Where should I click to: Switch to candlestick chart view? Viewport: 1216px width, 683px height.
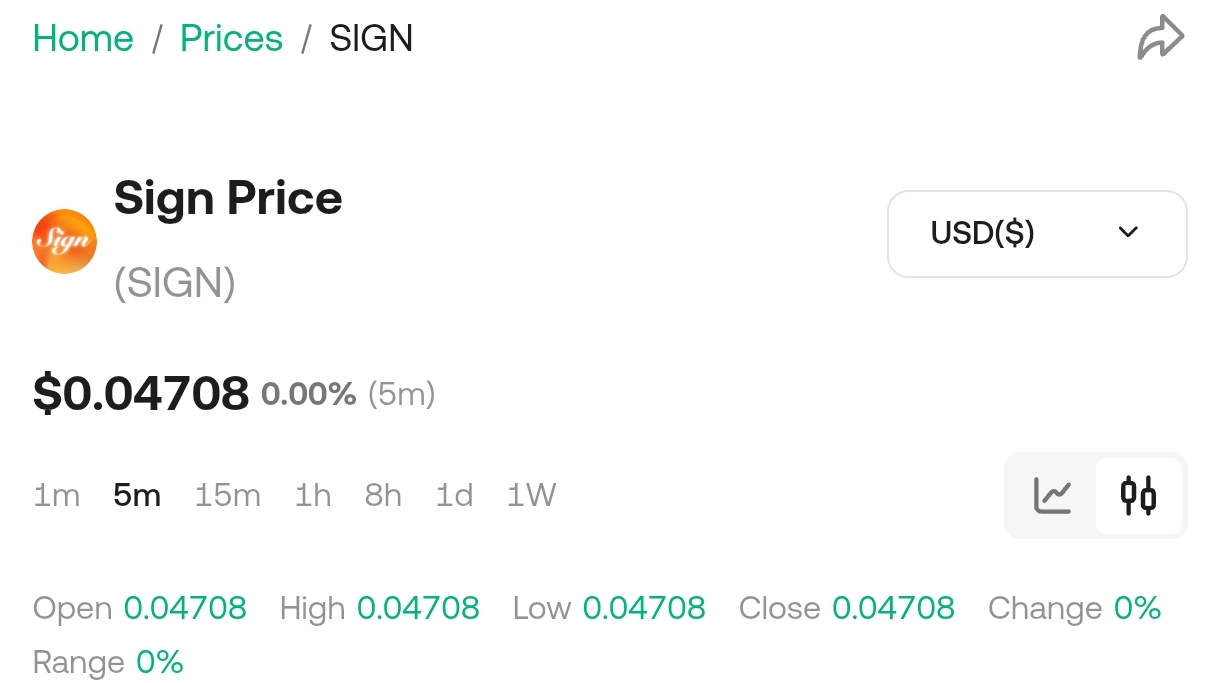[x=1138, y=495]
